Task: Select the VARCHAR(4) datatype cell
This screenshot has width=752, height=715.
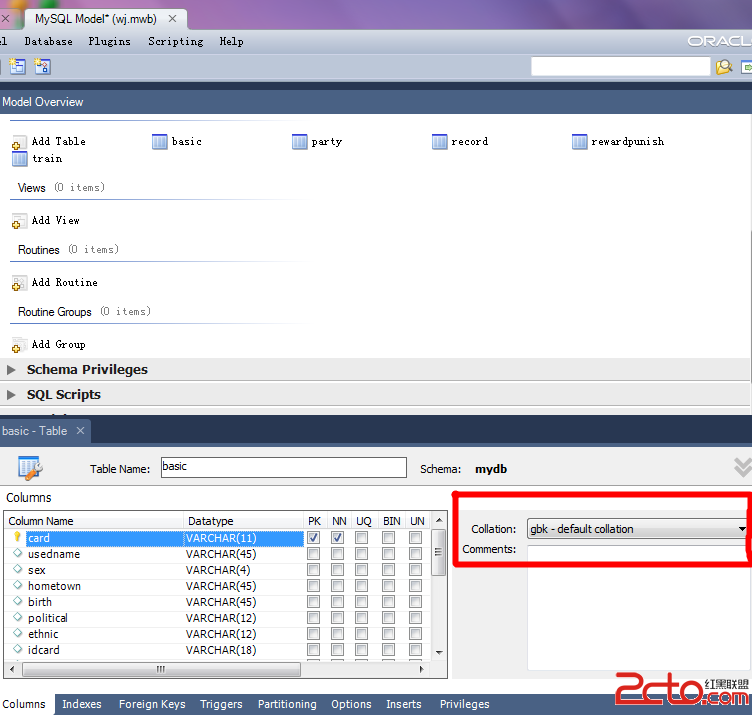Action: [244, 570]
